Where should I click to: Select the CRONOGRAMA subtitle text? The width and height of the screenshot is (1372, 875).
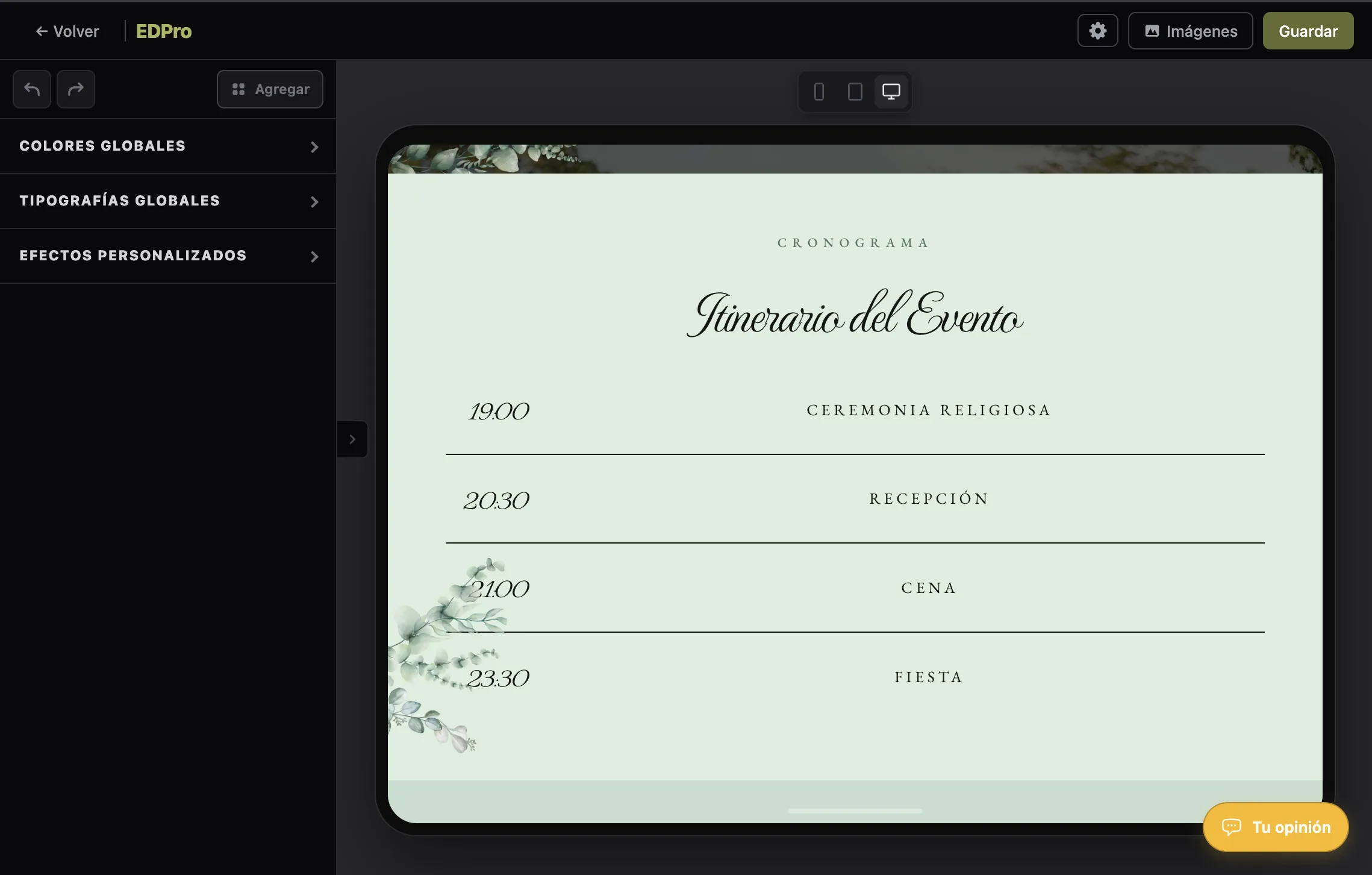click(854, 243)
